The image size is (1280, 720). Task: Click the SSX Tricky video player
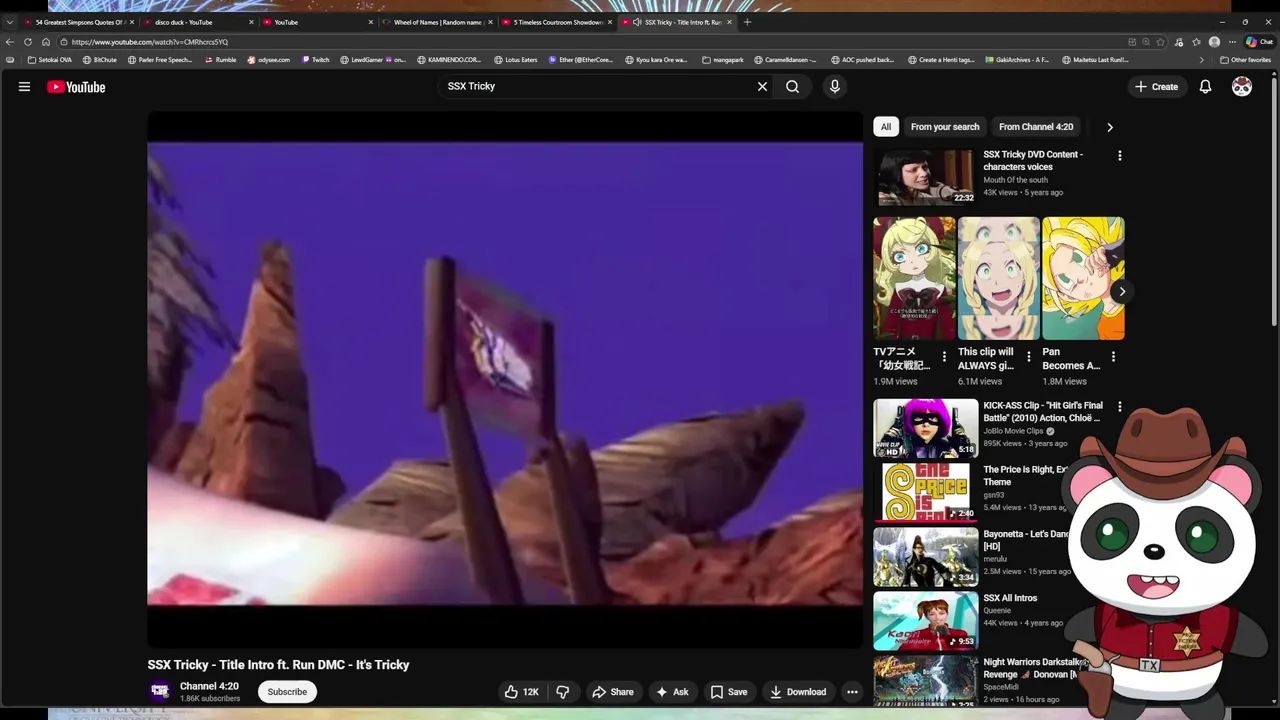505,379
